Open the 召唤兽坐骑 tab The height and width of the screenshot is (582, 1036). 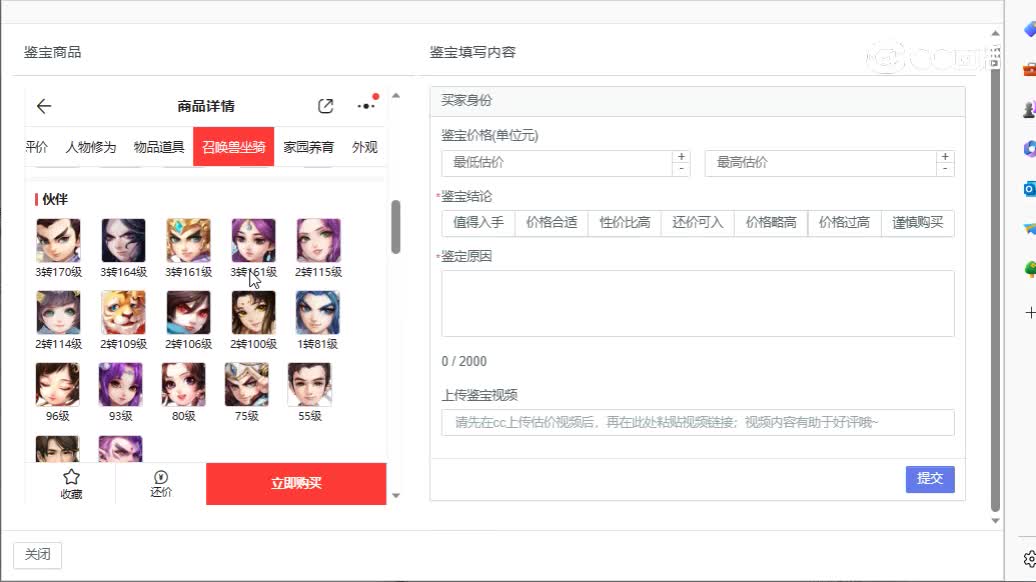pyautogui.click(x=233, y=147)
